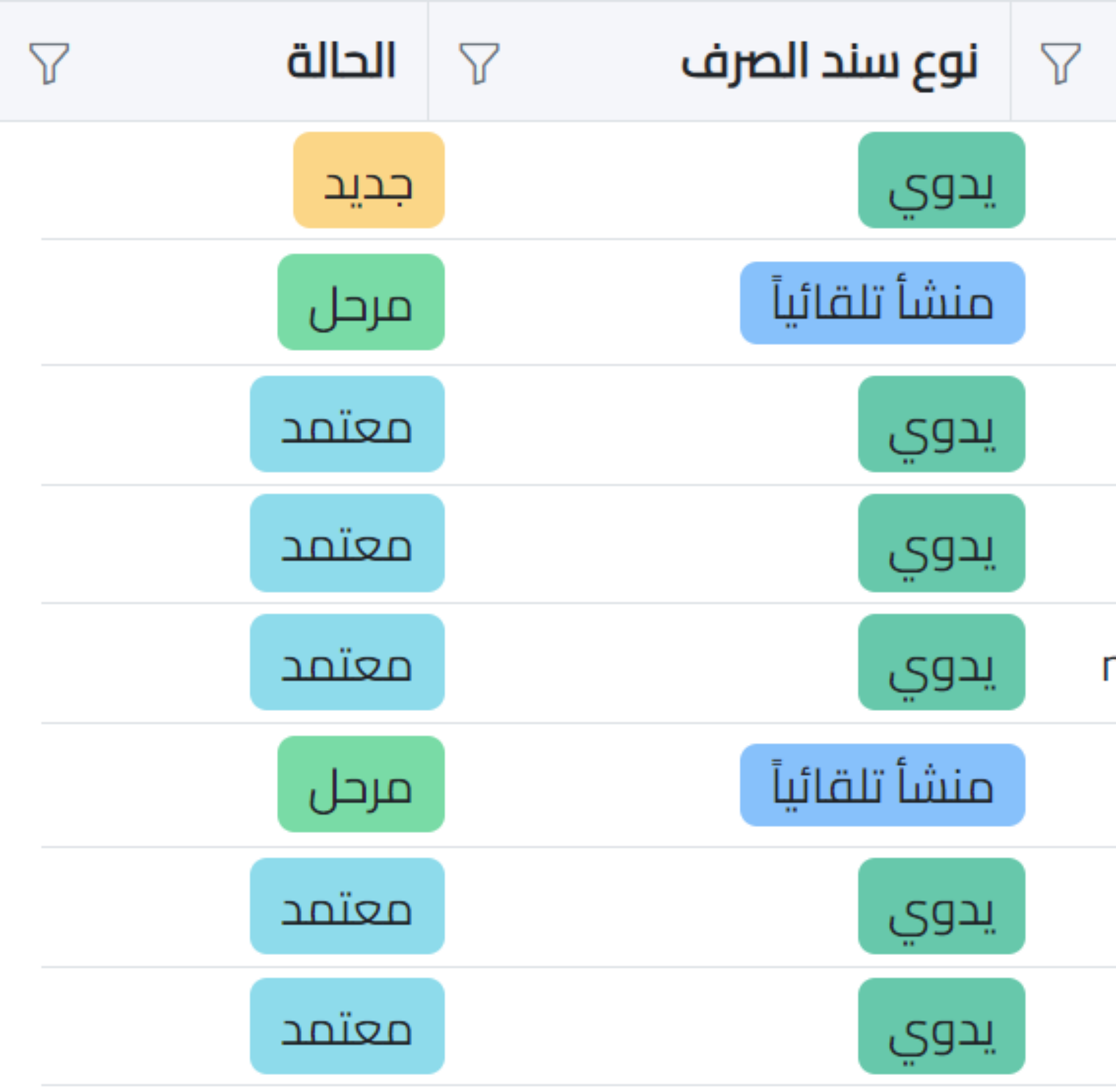Click معتمد badge in fifth row
Screen dimensions: 1116x1092
coord(347,662)
